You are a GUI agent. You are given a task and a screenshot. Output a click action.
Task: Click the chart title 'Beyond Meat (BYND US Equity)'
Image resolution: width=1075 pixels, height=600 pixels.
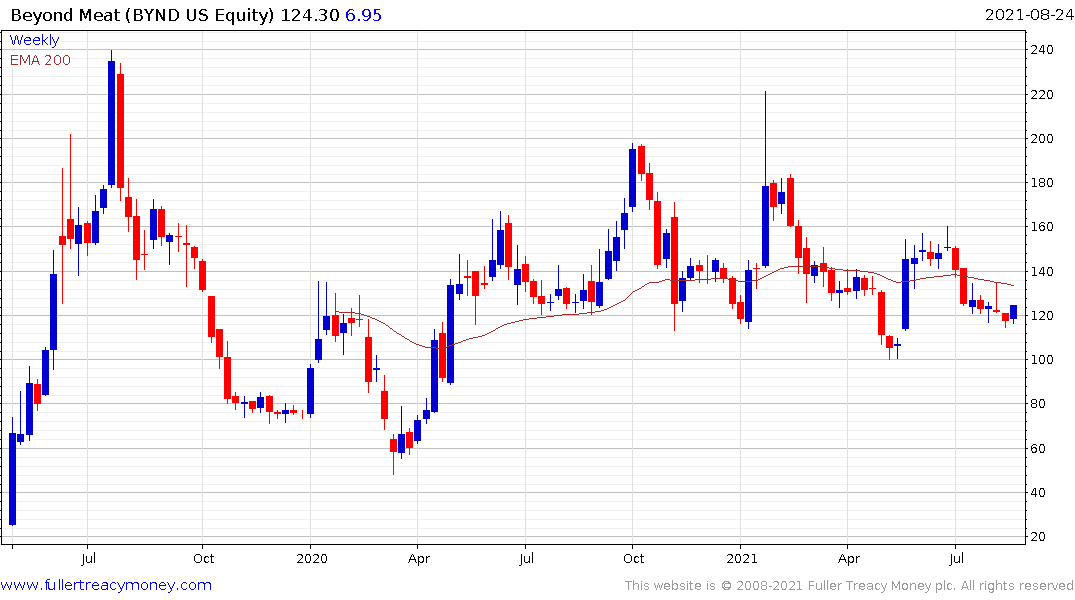click(143, 15)
